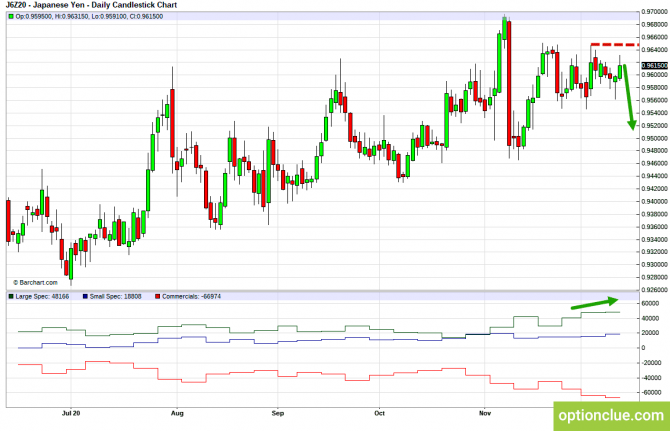Click the 'Large Spec: 48166' legend entry
670x431 pixels.
coord(42,296)
